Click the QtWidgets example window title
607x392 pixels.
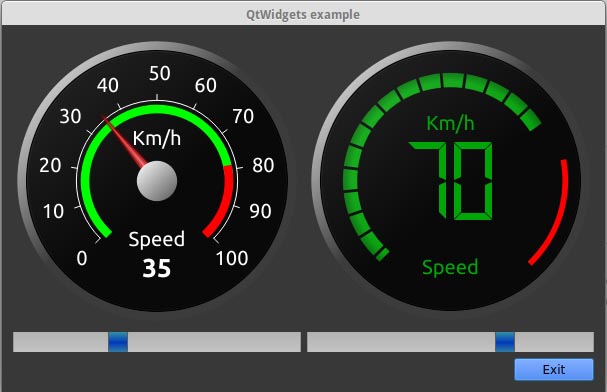click(x=303, y=15)
